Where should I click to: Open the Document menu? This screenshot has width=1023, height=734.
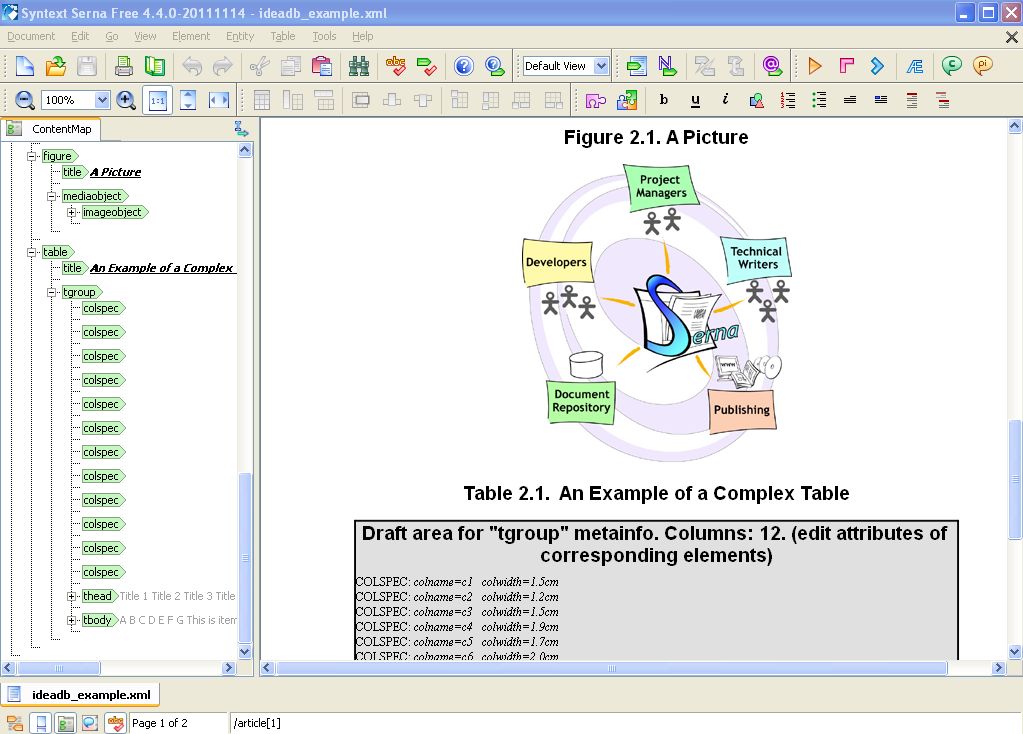pos(31,36)
